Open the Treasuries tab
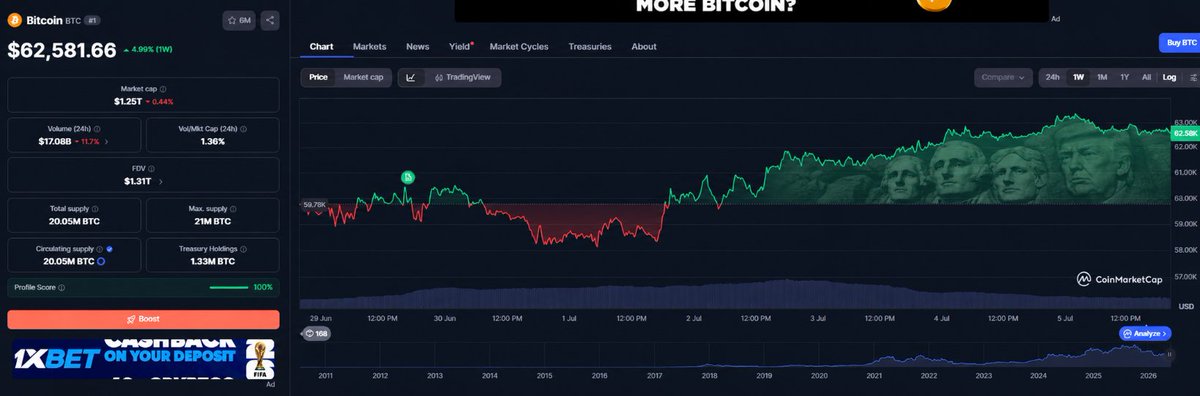1200x396 pixels. coord(590,46)
